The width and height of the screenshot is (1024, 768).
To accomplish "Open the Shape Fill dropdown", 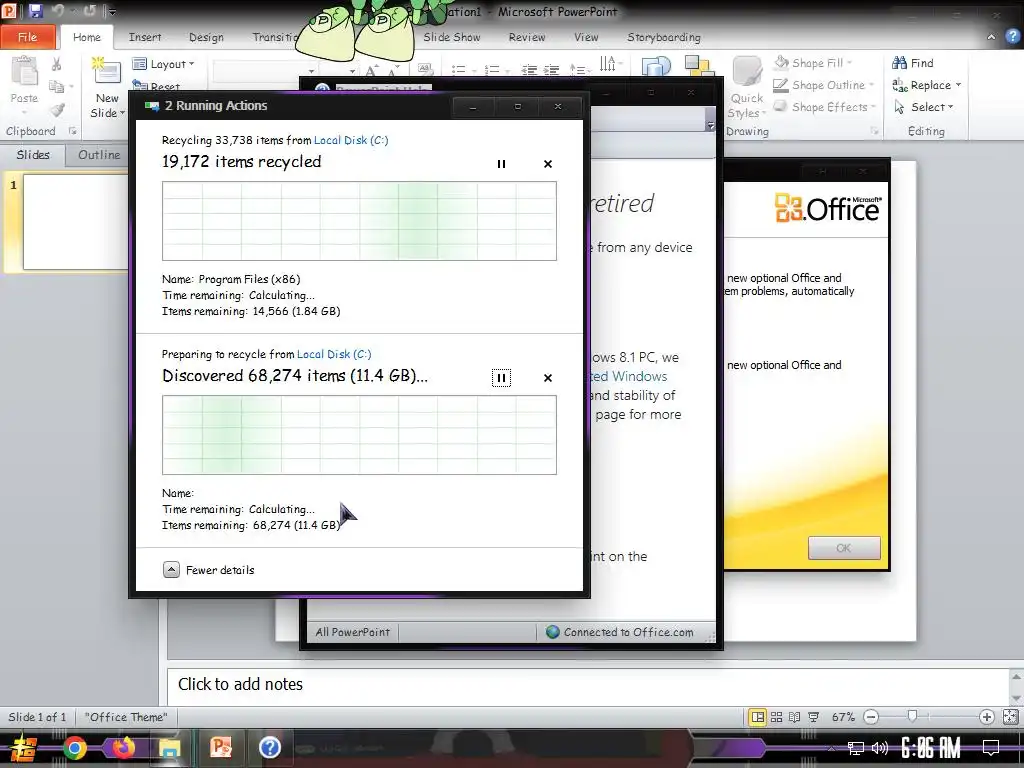I will (813, 63).
